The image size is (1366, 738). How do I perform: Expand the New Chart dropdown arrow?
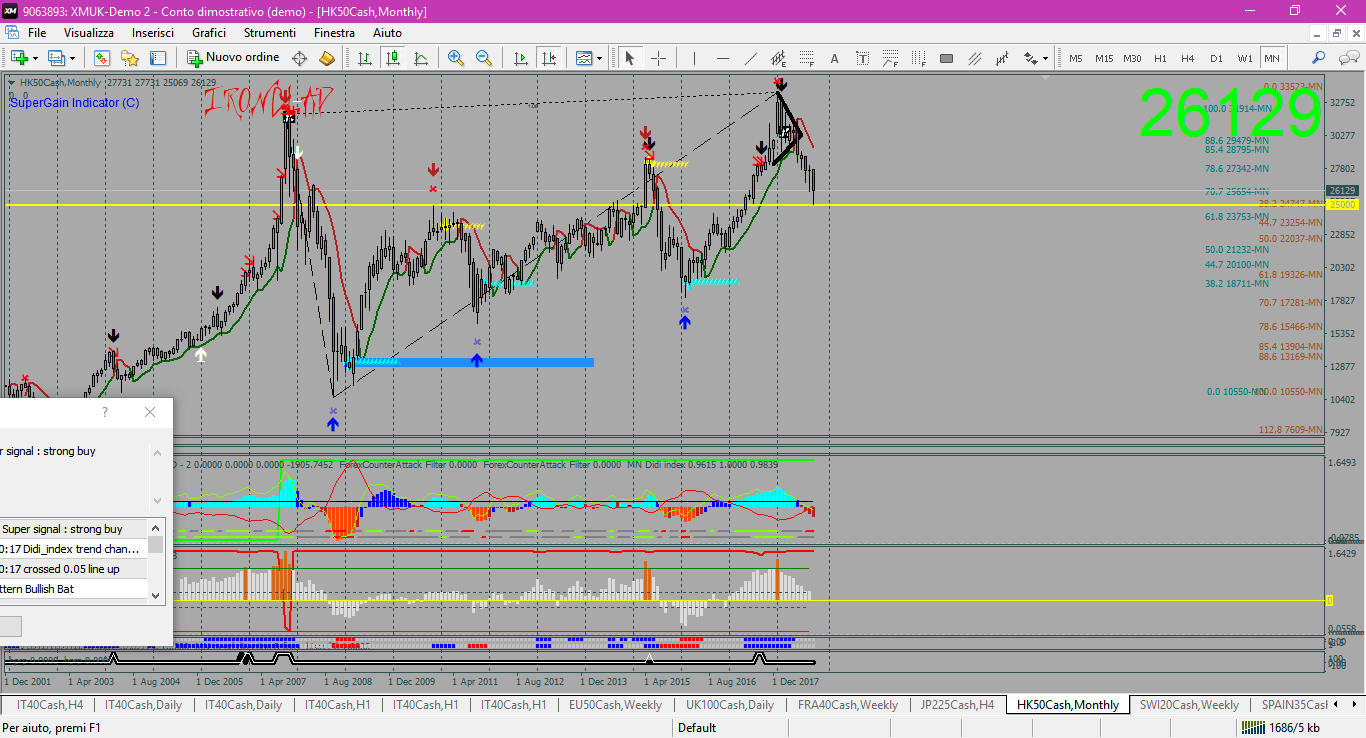(35, 58)
